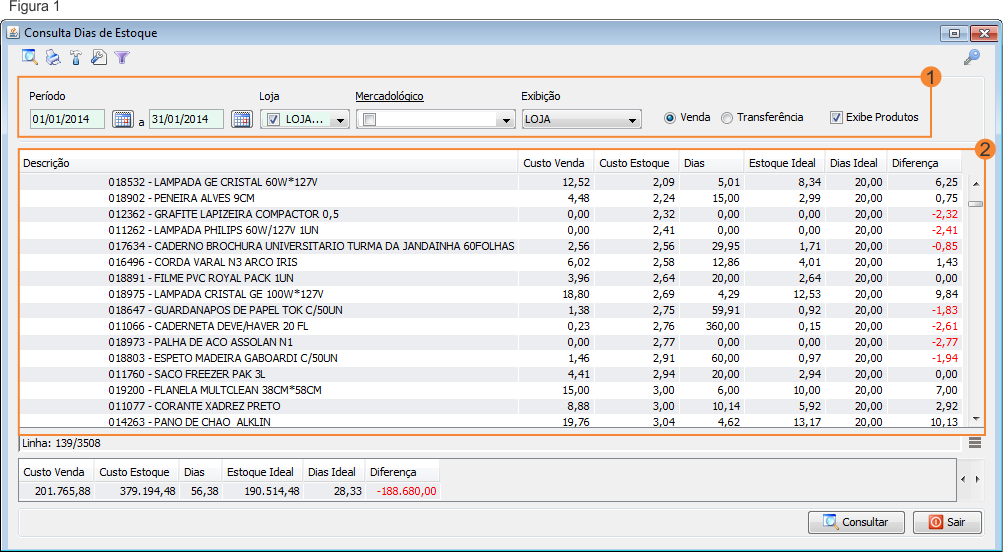The image size is (1003, 552).
Task: Click total Custo Estoque value 379.194,48
Action: click(148, 491)
